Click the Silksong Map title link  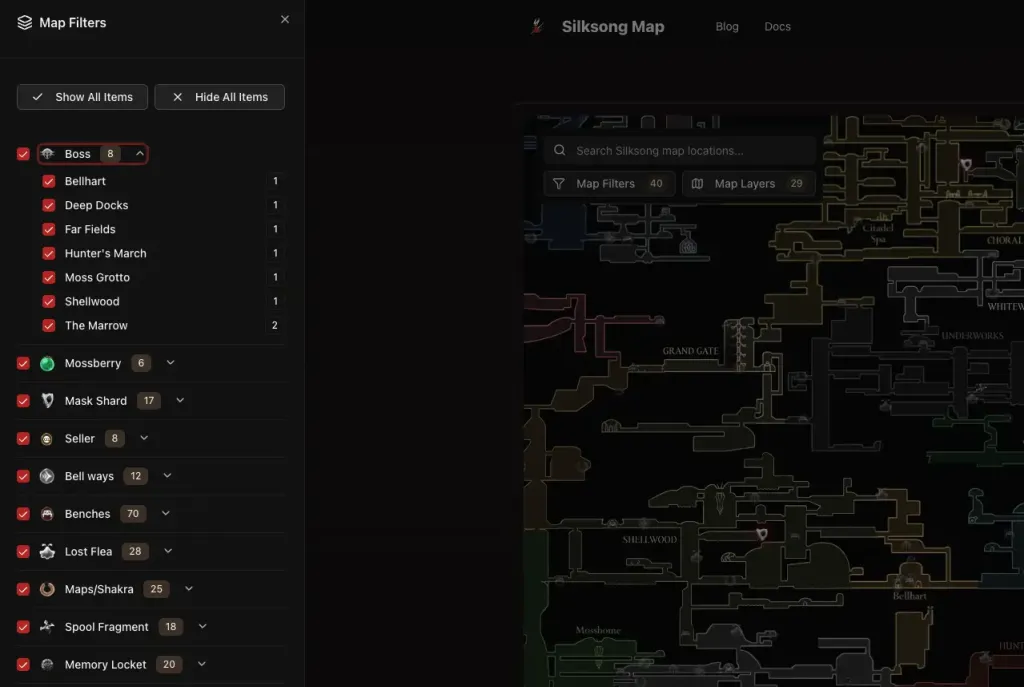[x=613, y=27]
